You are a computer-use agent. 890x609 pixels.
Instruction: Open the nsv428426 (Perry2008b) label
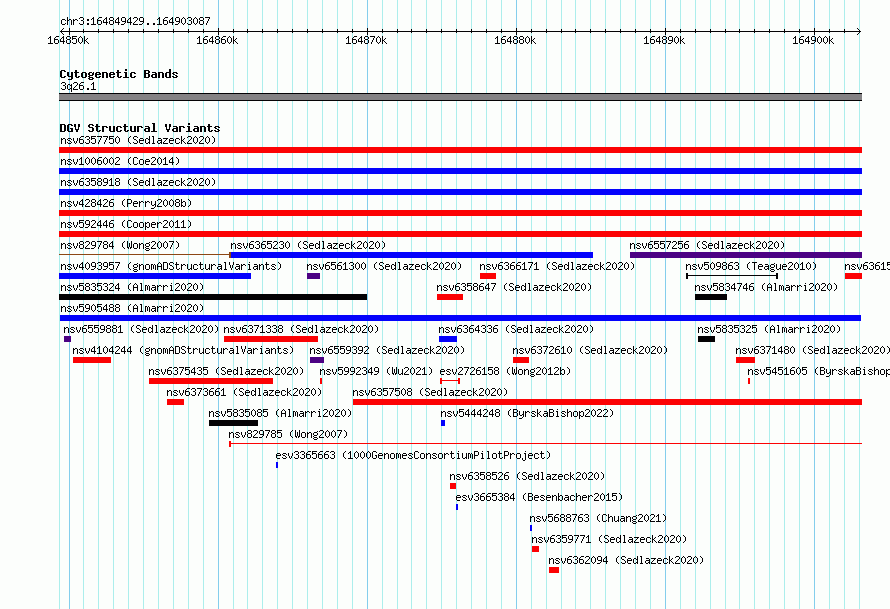(x=126, y=203)
